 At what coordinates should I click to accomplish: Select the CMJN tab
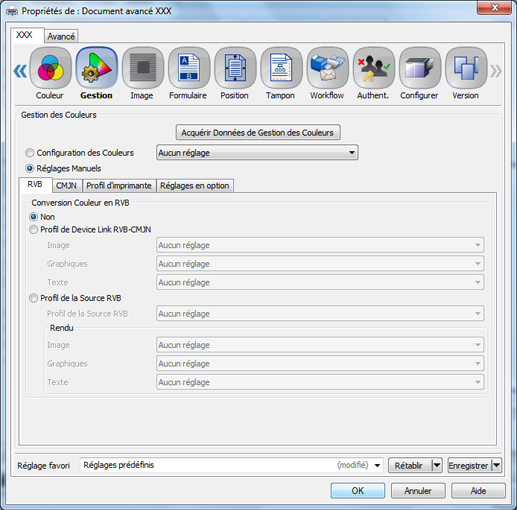pos(66,186)
